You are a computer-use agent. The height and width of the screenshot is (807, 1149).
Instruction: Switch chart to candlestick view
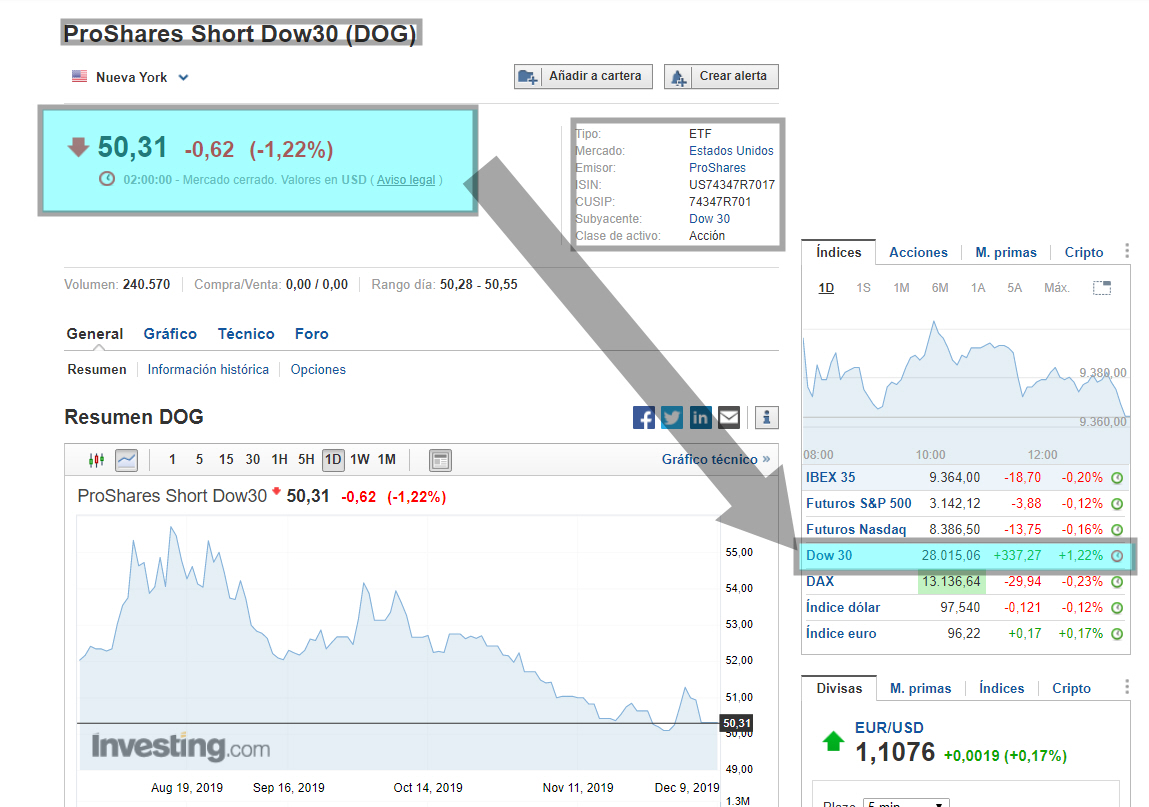(x=97, y=460)
